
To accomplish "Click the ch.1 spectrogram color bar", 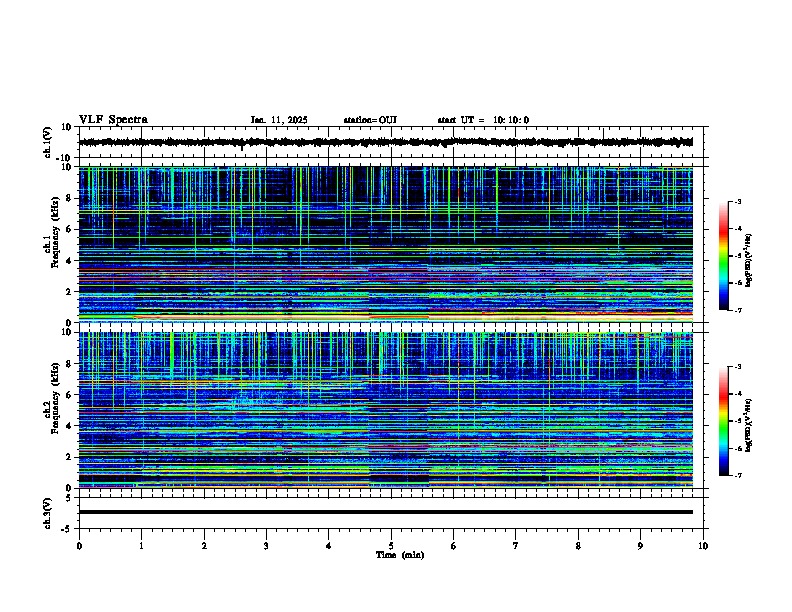I will [723, 256].
